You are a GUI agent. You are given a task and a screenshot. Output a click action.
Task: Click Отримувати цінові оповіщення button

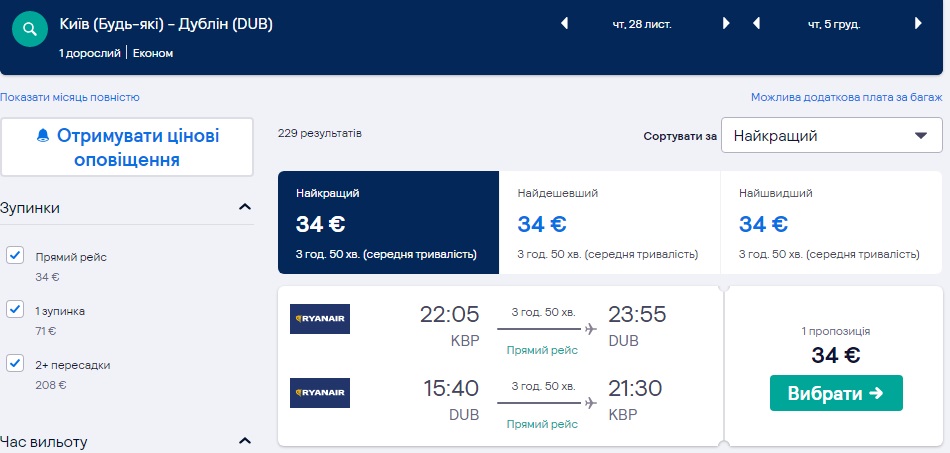(x=127, y=147)
